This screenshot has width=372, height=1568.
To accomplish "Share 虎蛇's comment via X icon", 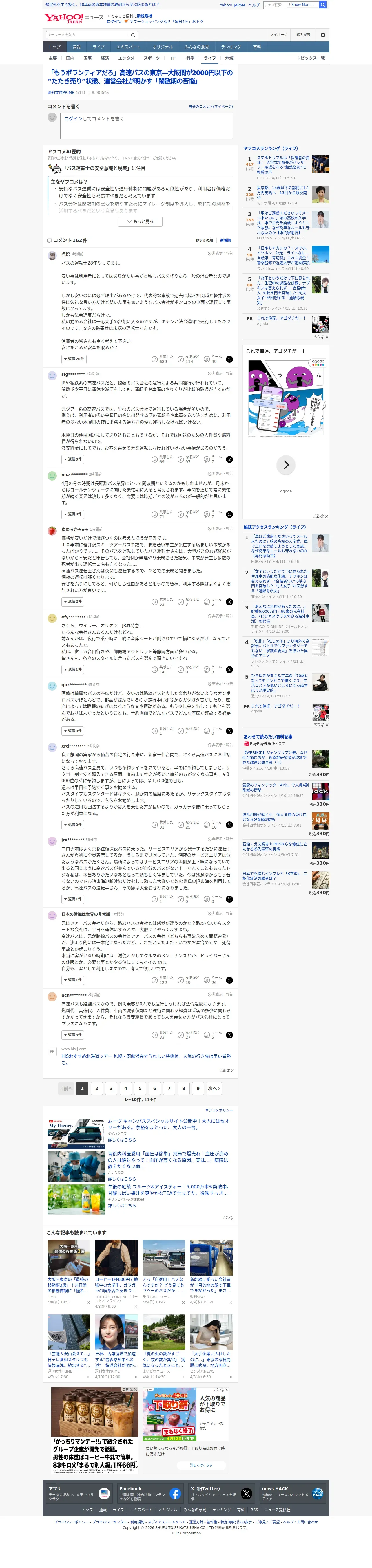I will [229, 359].
